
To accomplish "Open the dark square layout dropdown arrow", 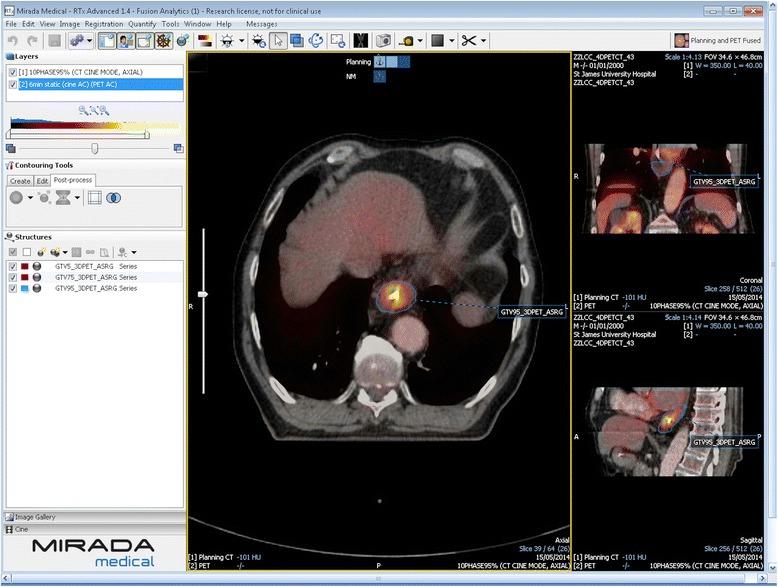I will [452, 41].
